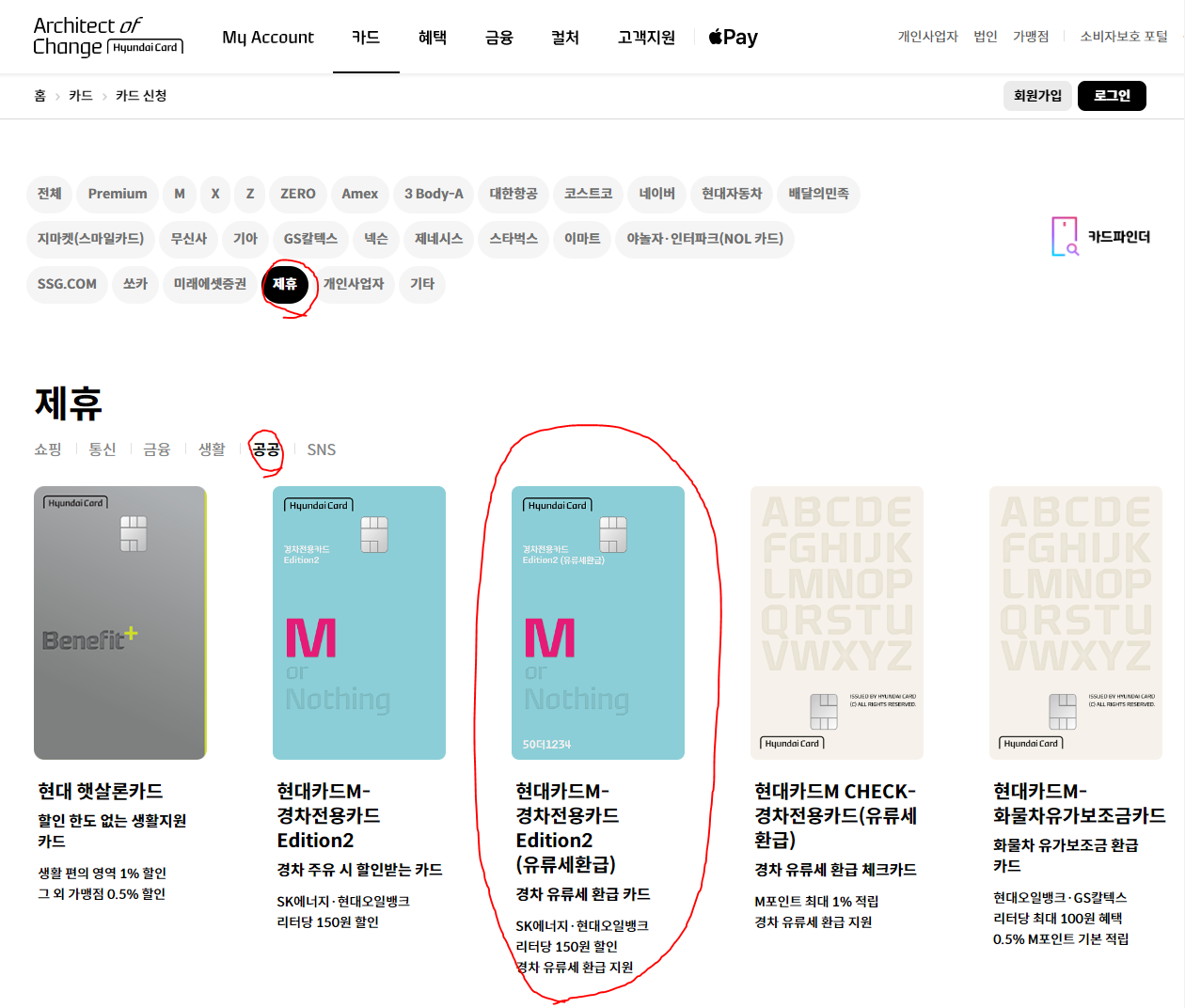Click the Hyundai Card Architect of Change logo
Viewport: 1185px width, 1008px height.
108,37
